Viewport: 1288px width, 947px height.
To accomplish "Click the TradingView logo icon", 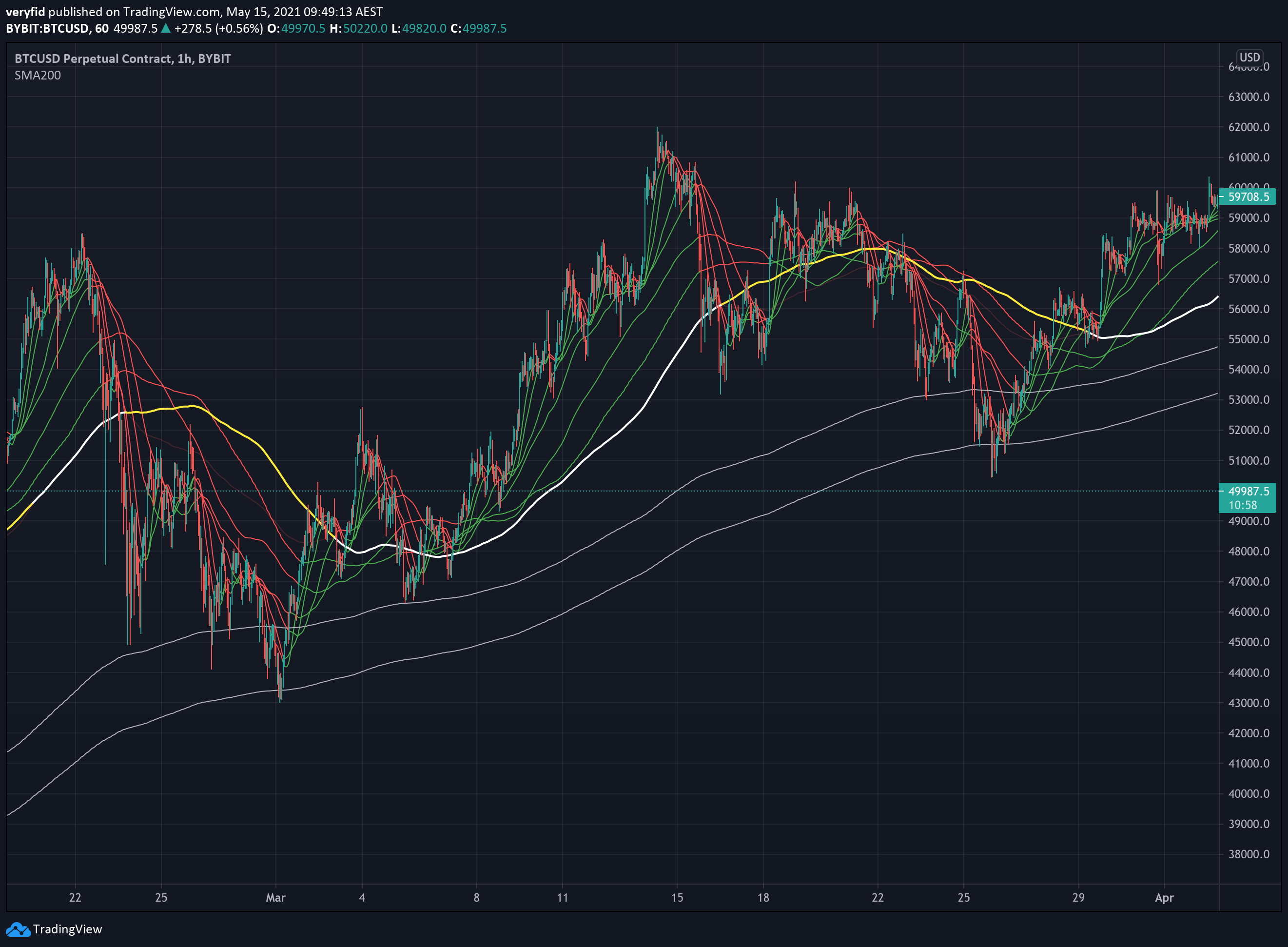I will (18, 929).
